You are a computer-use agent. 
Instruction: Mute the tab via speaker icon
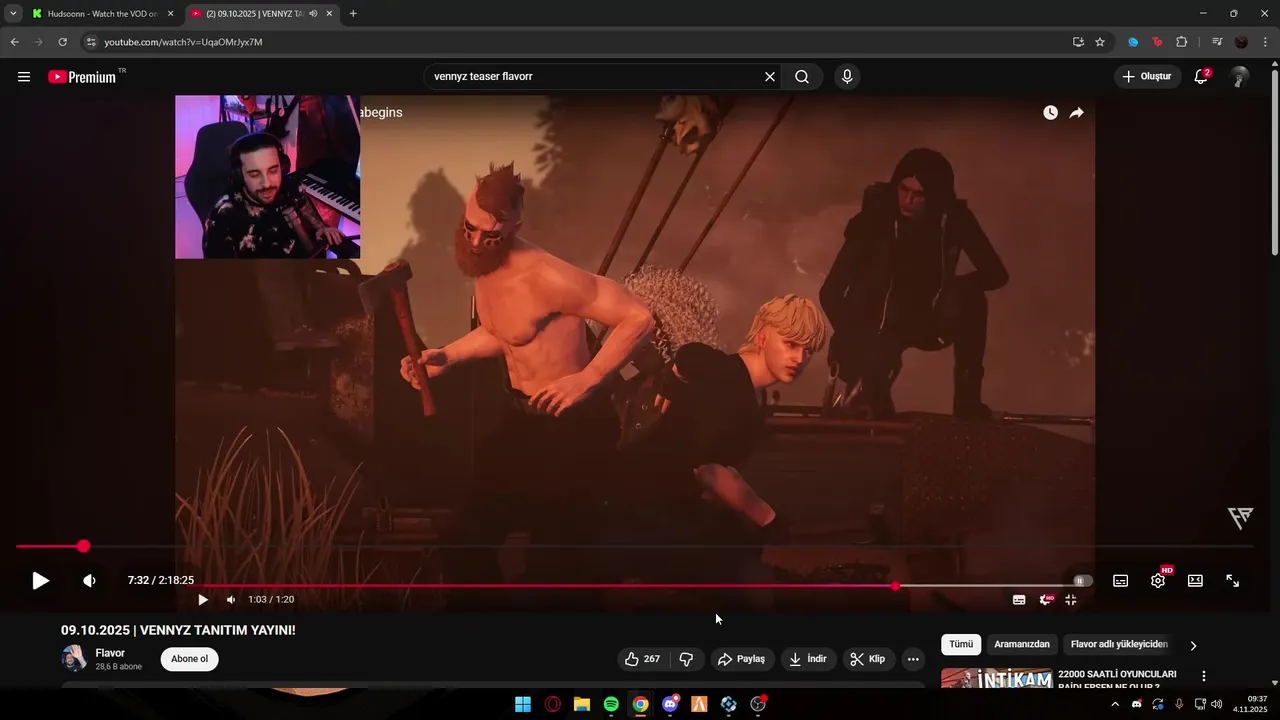coord(313,14)
